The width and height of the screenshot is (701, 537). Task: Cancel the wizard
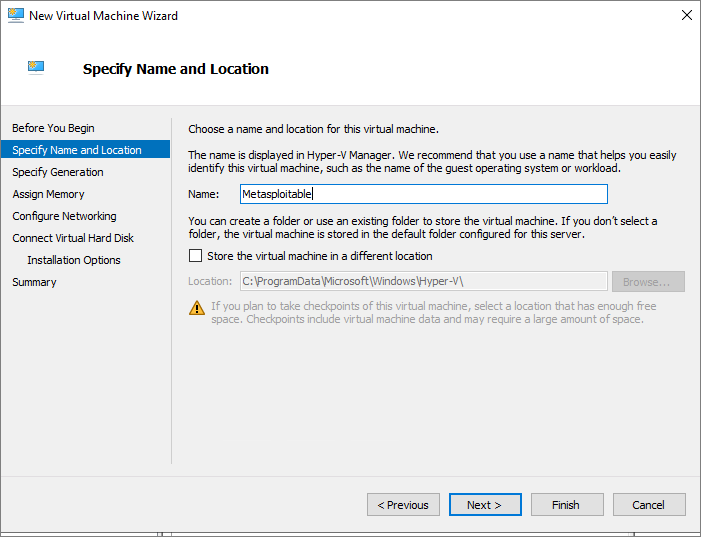pos(649,505)
